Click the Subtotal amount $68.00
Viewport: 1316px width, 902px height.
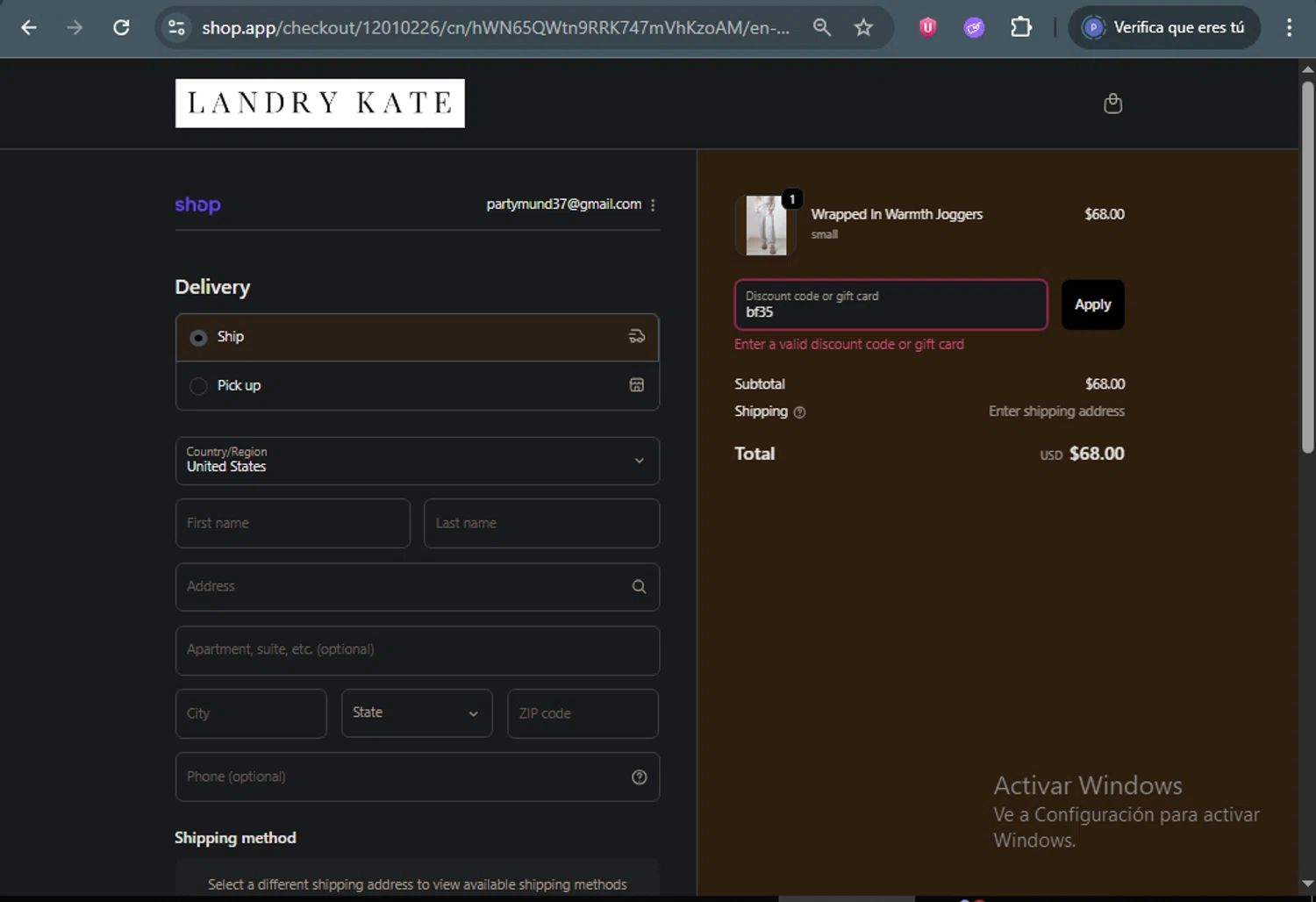click(x=1105, y=383)
